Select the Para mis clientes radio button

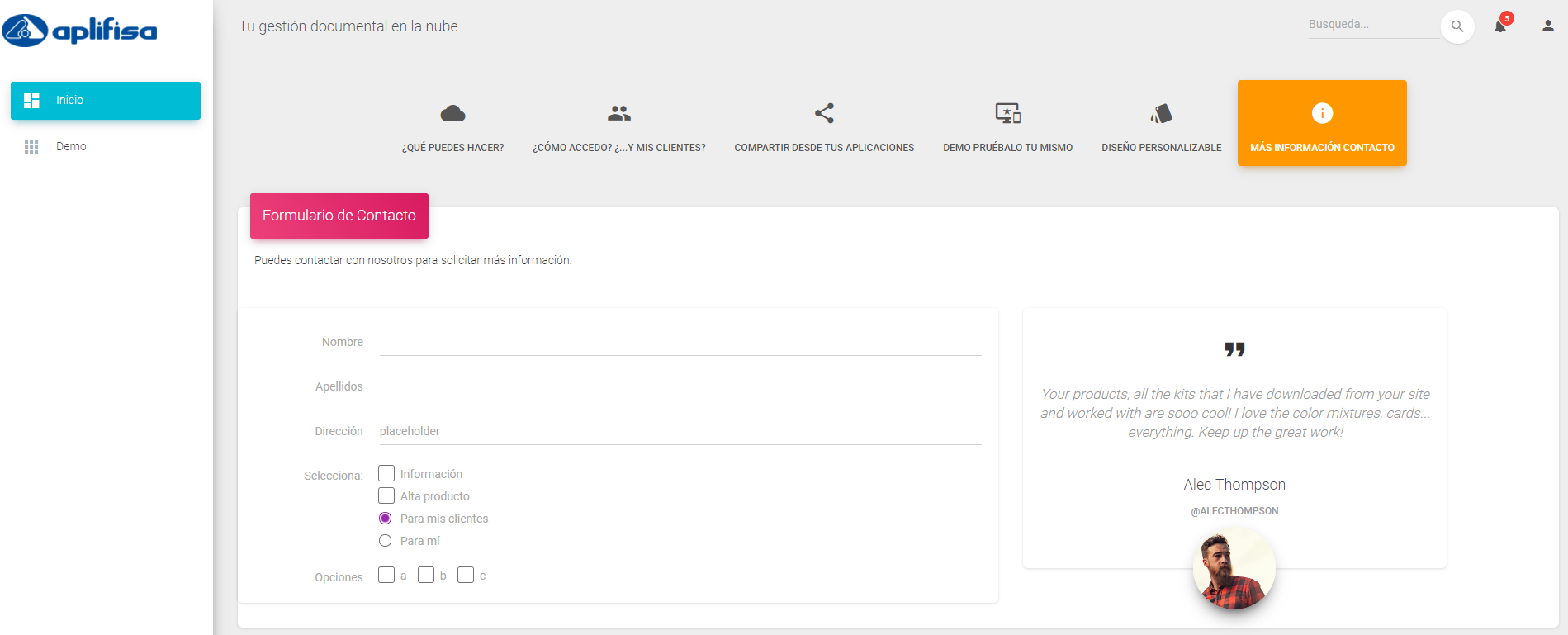(386, 519)
